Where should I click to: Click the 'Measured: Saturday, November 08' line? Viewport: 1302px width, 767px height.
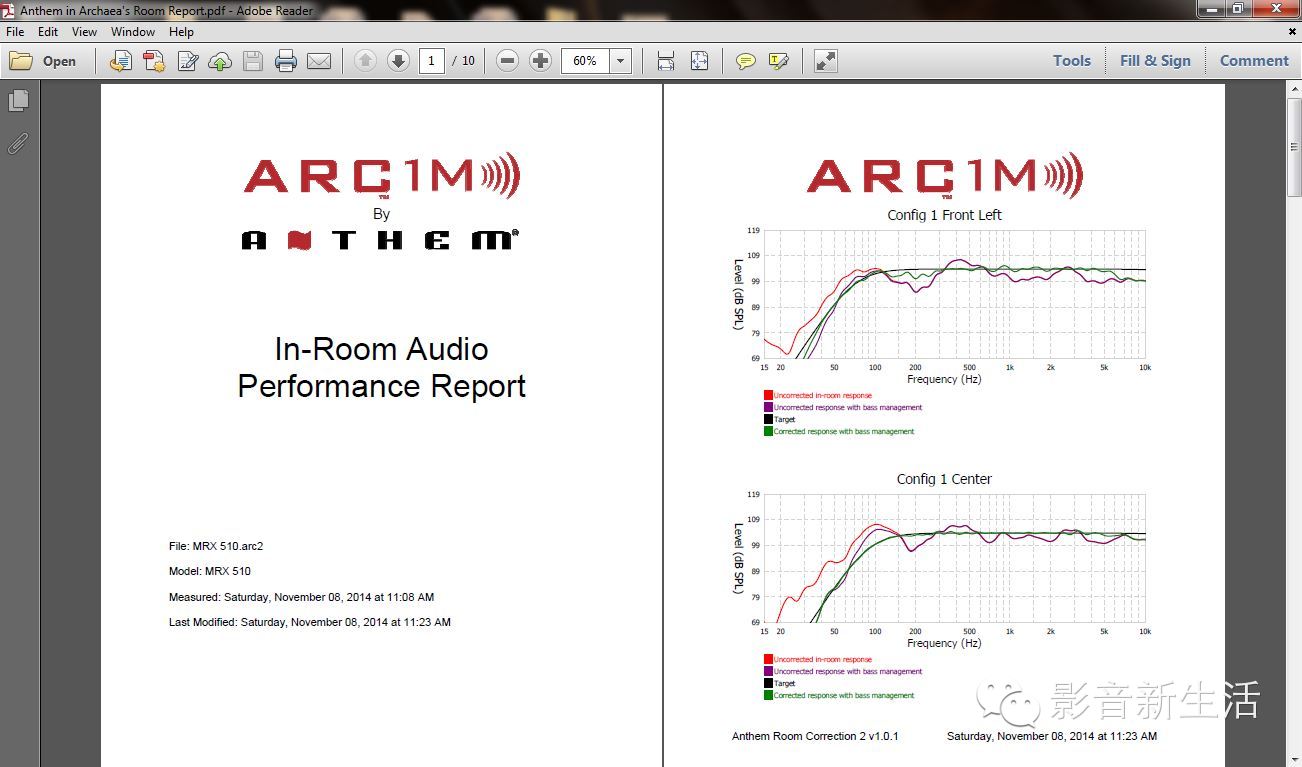[x=301, y=597]
